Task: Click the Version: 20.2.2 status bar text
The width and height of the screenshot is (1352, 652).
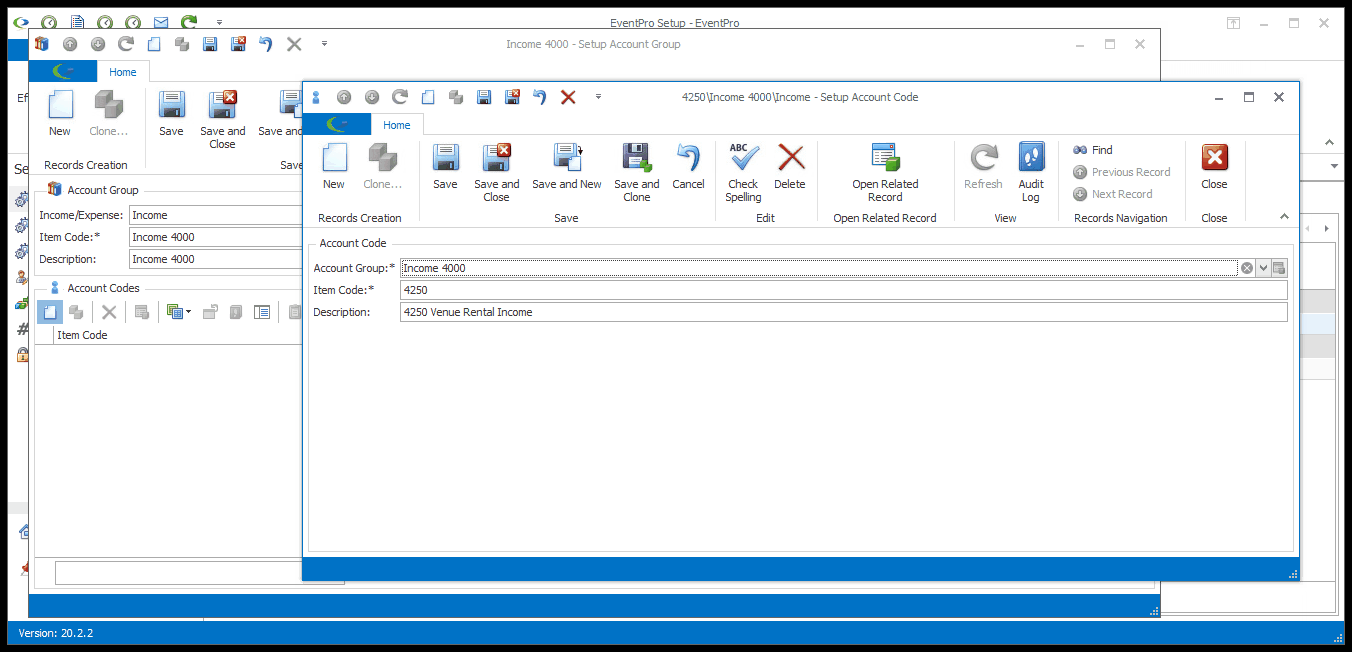Action: click(x=56, y=633)
